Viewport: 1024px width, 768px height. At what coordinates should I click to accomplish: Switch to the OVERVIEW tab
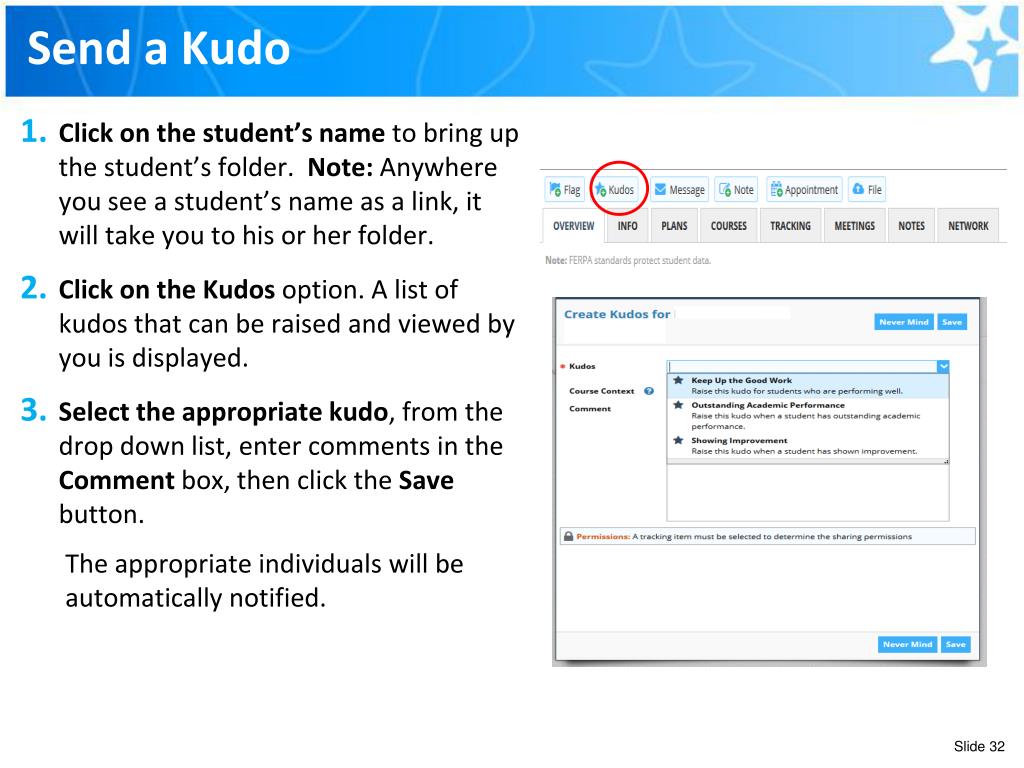coord(574,226)
